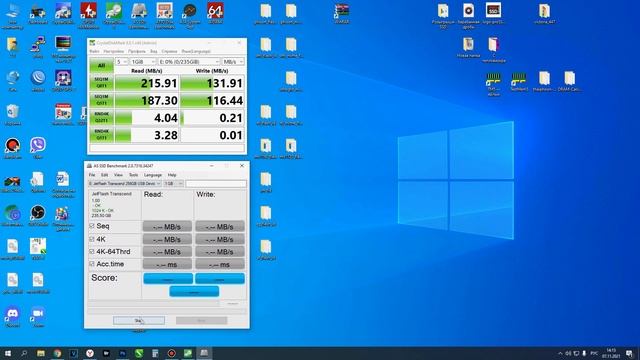Viewport: 640px width, 360px height.
Task: Open the taskbar search magnifier
Action: [24, 353]
